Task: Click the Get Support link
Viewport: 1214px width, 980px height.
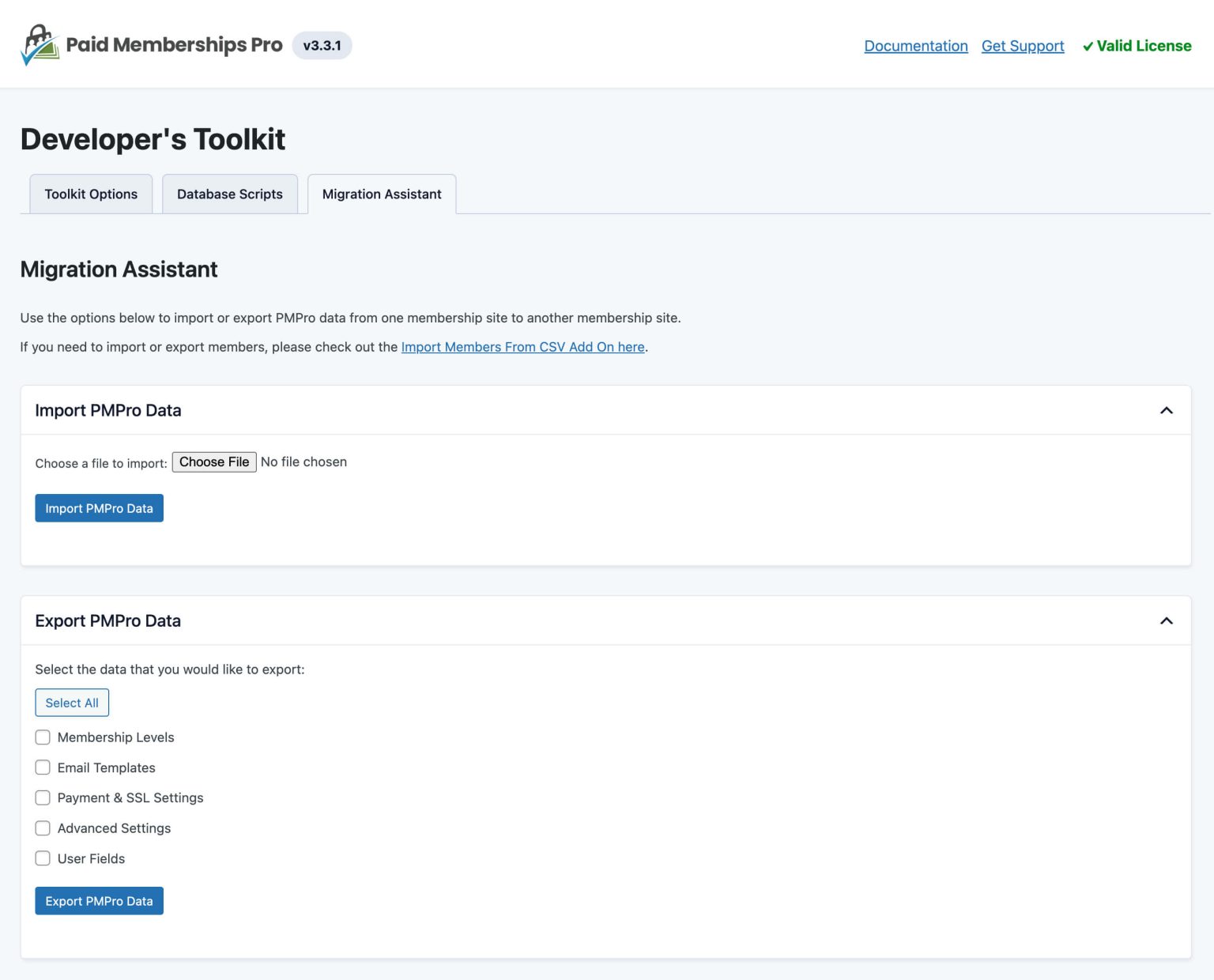Action: coord(1023,46)
